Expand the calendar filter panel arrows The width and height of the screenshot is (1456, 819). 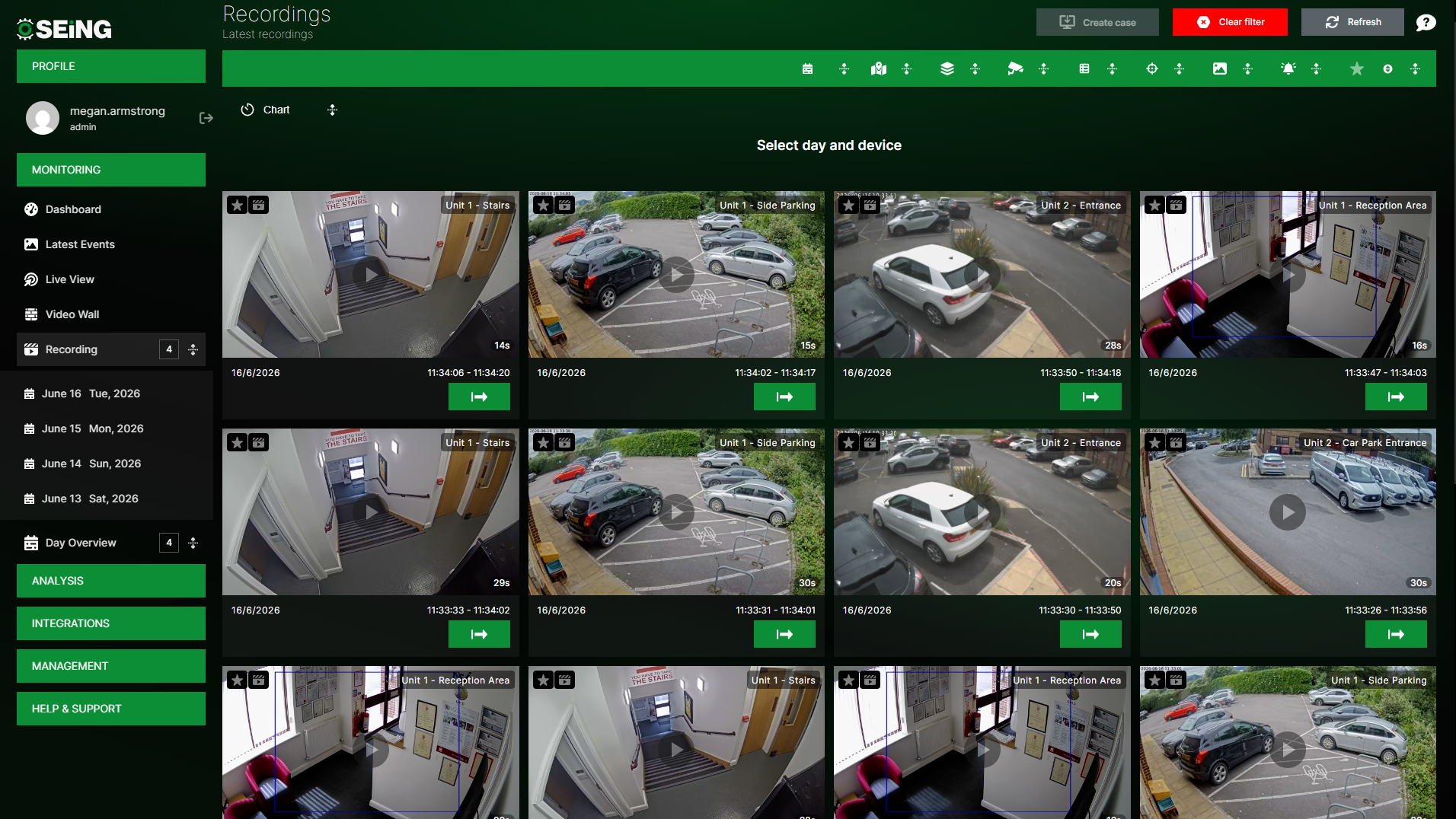click(x=844, y=69)
